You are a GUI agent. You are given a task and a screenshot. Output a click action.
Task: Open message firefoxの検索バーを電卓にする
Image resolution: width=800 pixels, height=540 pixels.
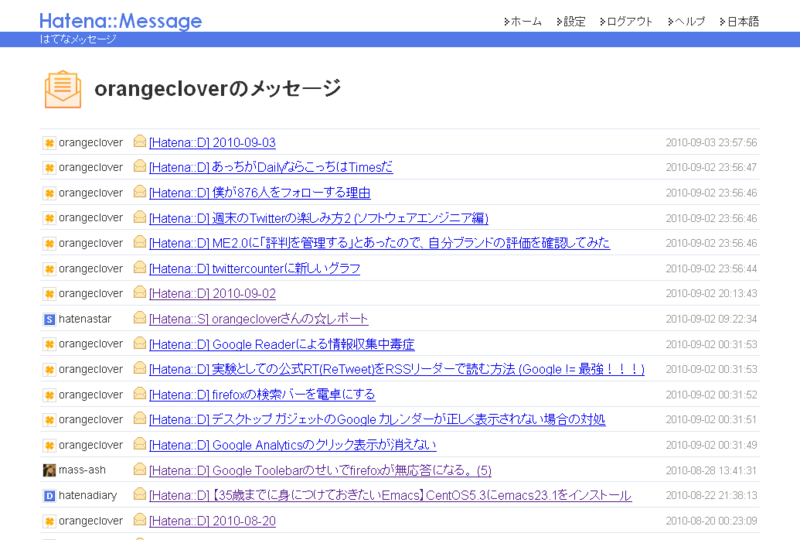pos(262,395)
